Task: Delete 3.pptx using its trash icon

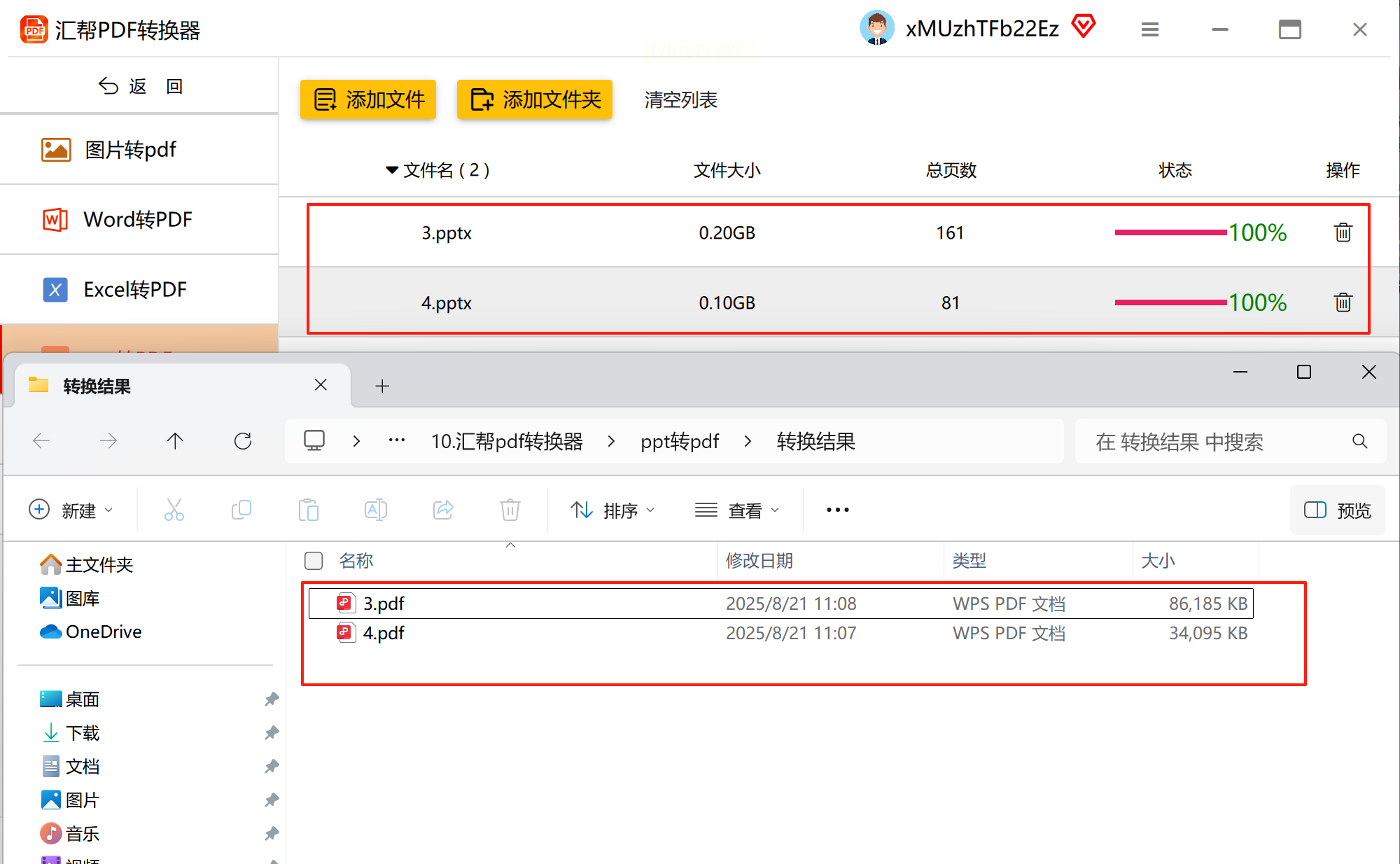Action: pyautogui.click(x=1343, y=232)
